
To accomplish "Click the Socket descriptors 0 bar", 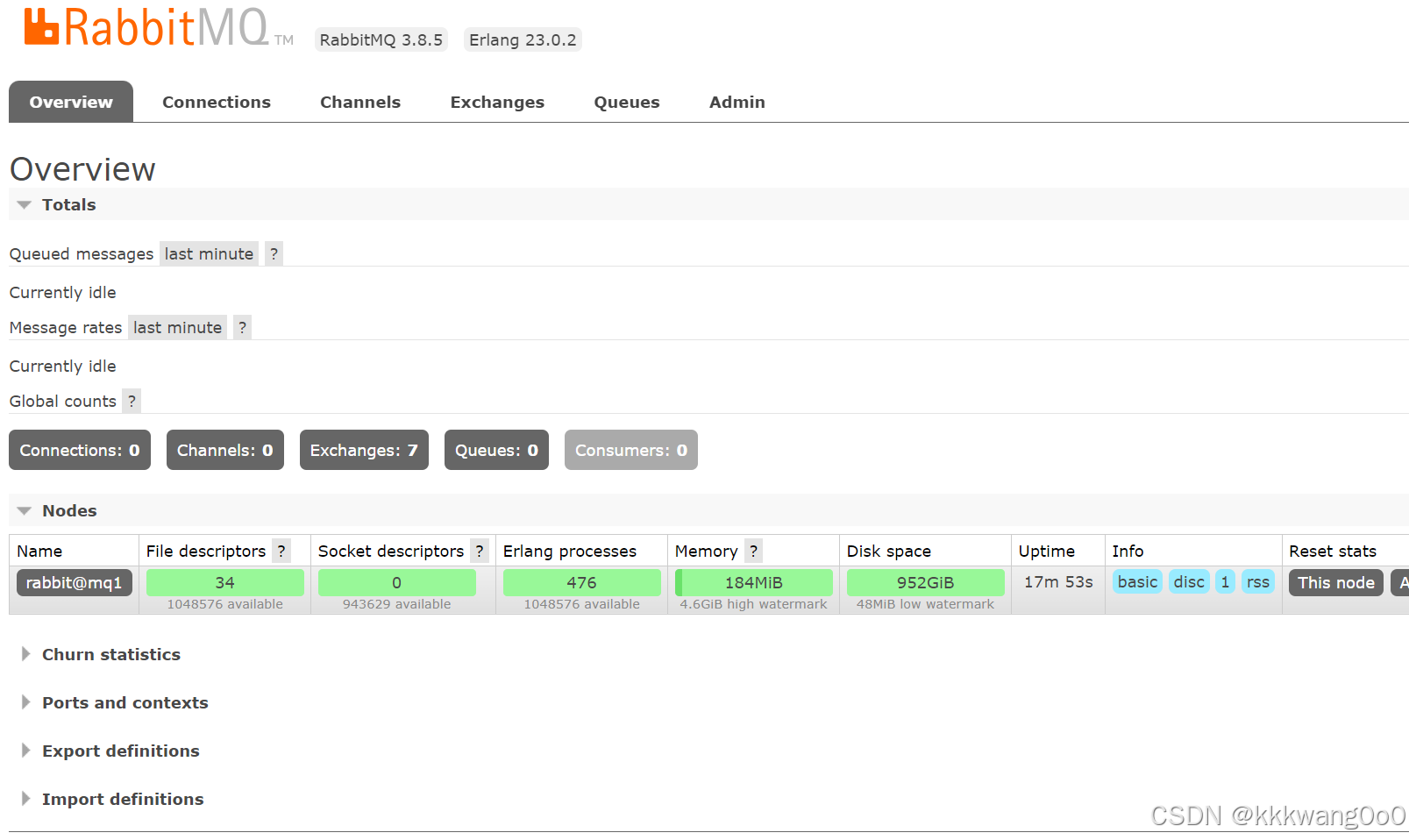I will [397, 582].
